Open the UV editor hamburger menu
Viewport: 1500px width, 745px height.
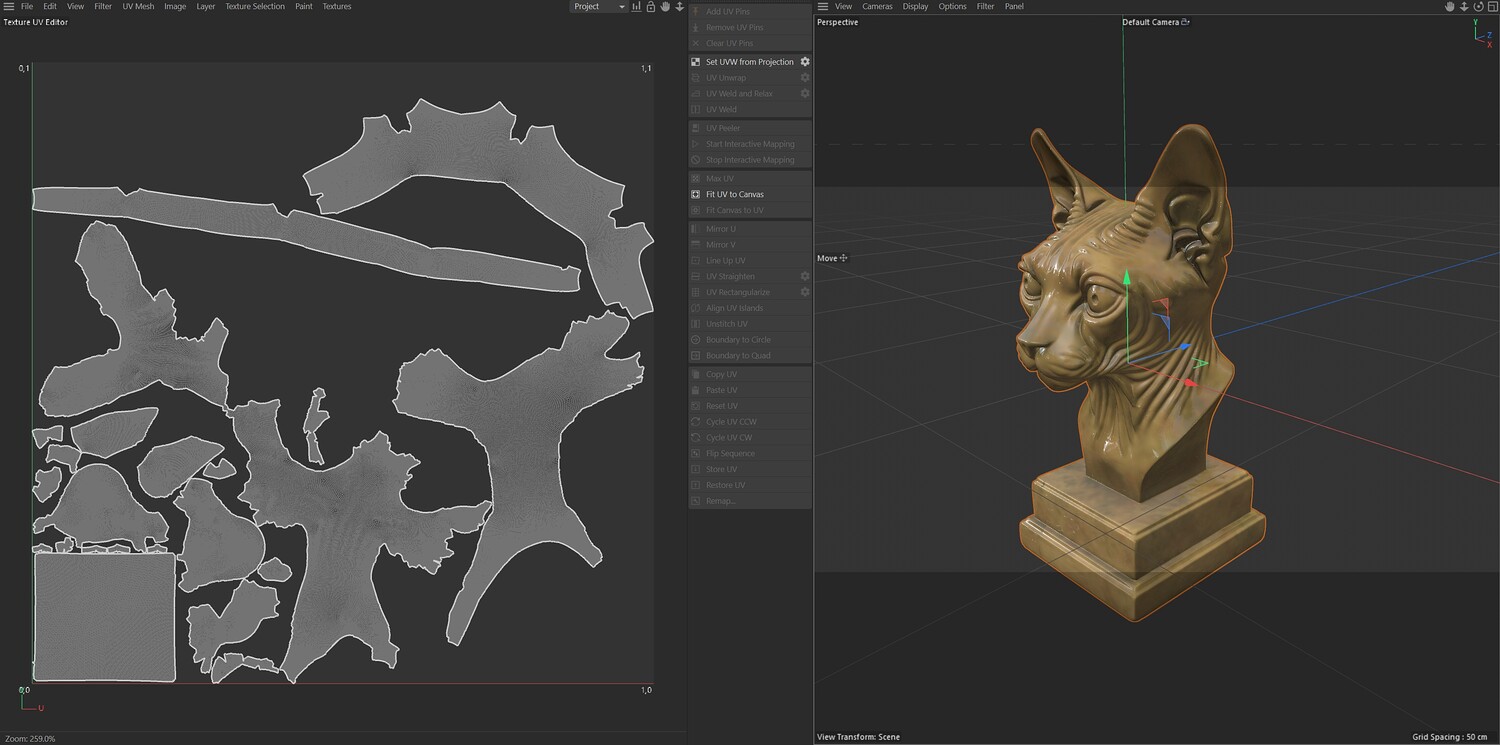click(8, 6)
